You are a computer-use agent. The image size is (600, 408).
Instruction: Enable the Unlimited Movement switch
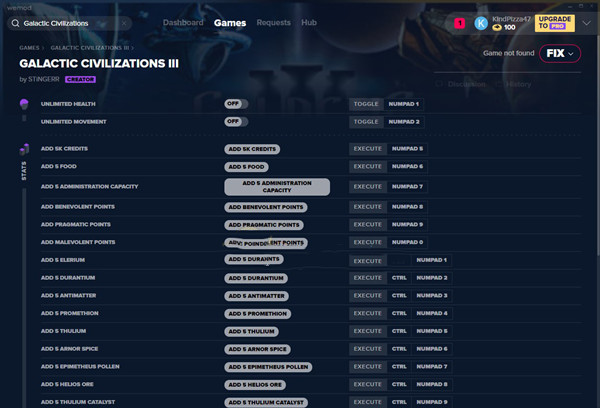click(x=236, y=122)
